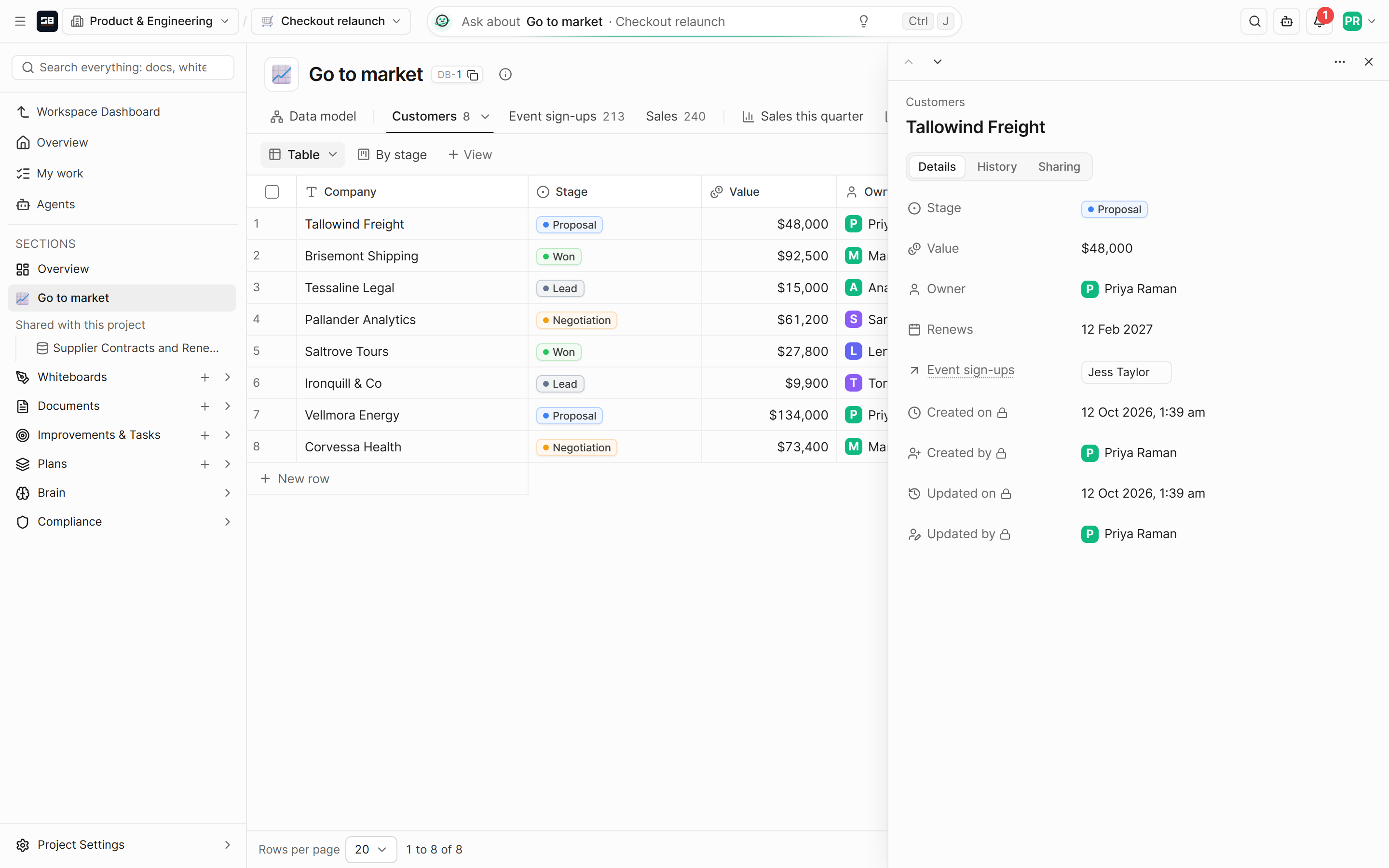Switch to the Sales tab

tap(675, 117)
